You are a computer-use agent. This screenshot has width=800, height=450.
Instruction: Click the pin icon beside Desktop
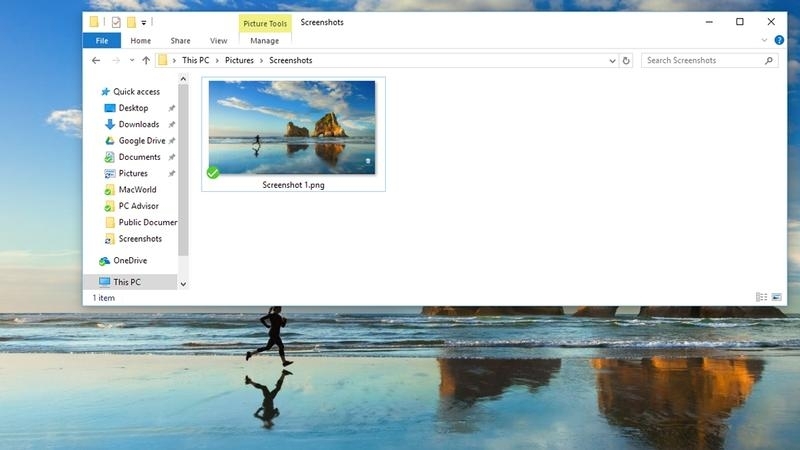[x=172, y=108]
